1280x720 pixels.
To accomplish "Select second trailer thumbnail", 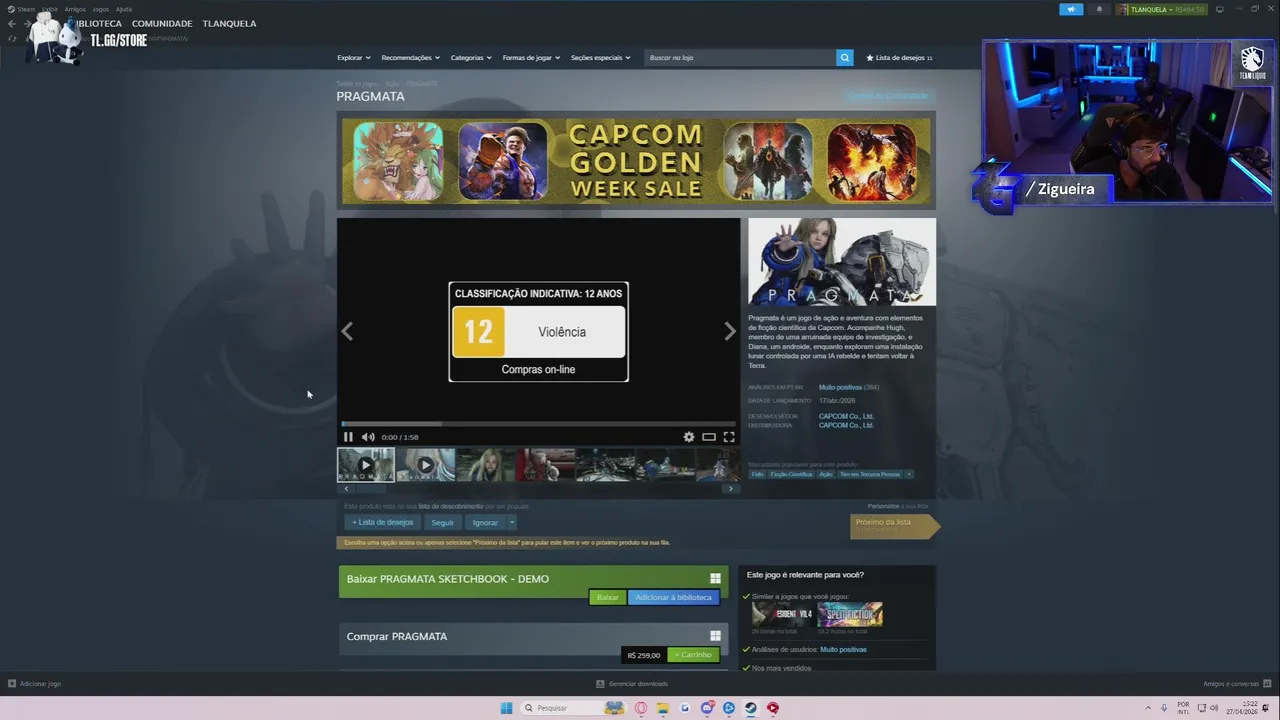I will (426, 465).
